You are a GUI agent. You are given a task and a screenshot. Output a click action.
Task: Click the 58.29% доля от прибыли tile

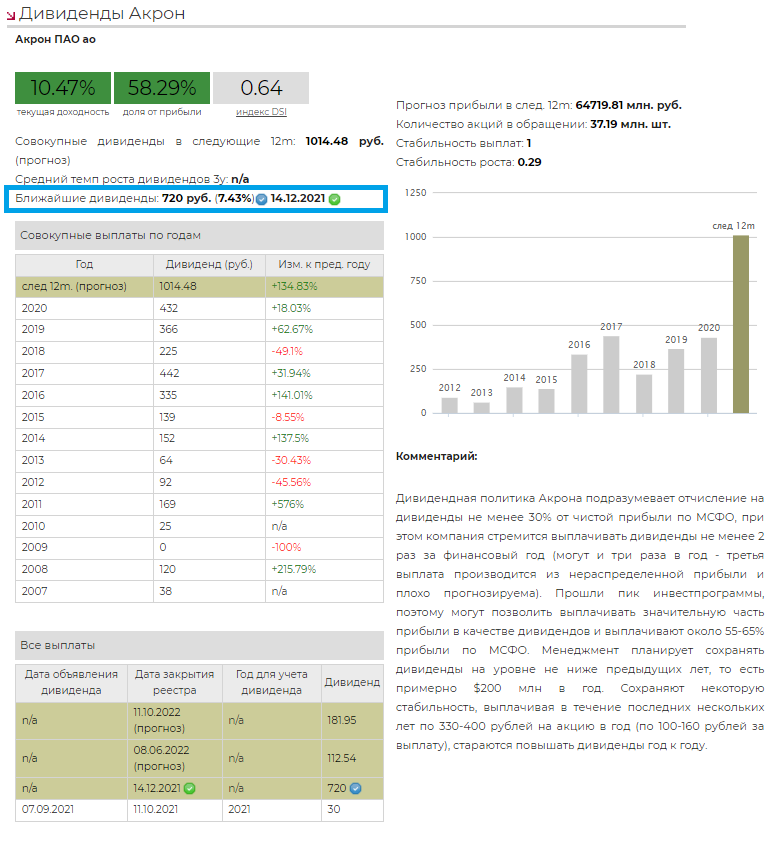[x=162, y=88]
